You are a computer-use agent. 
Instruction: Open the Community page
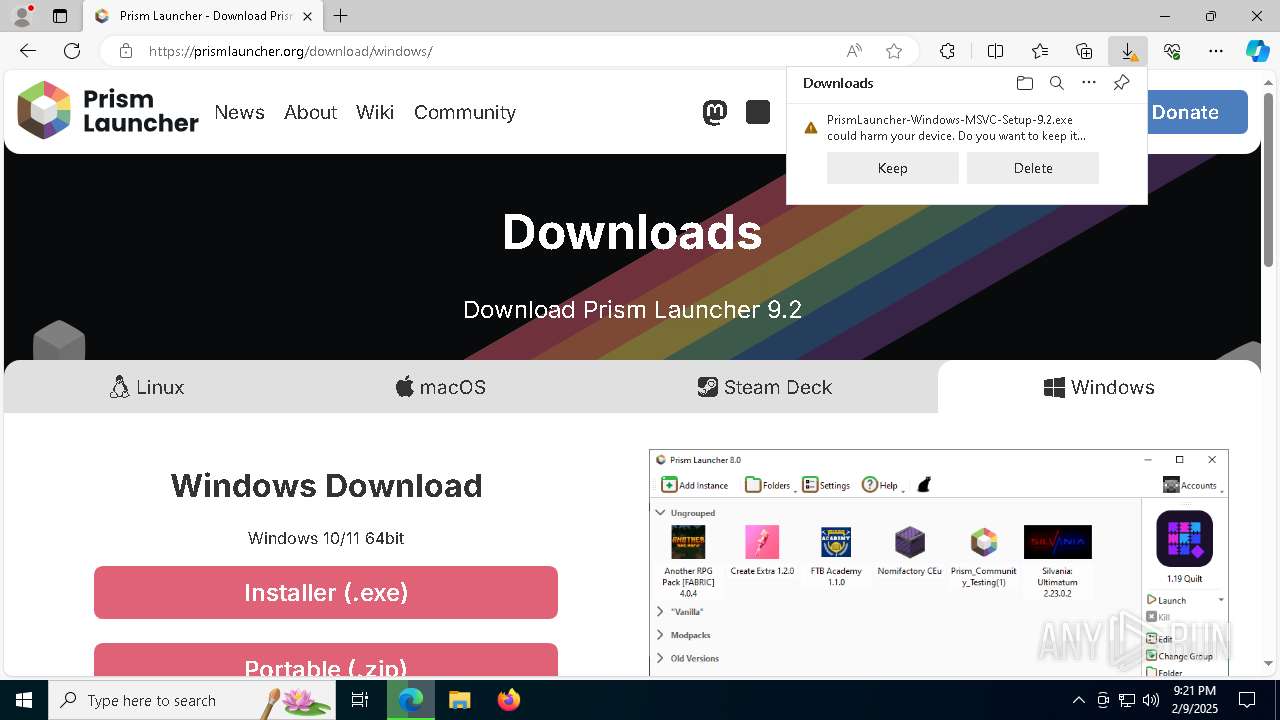point(465,113)
